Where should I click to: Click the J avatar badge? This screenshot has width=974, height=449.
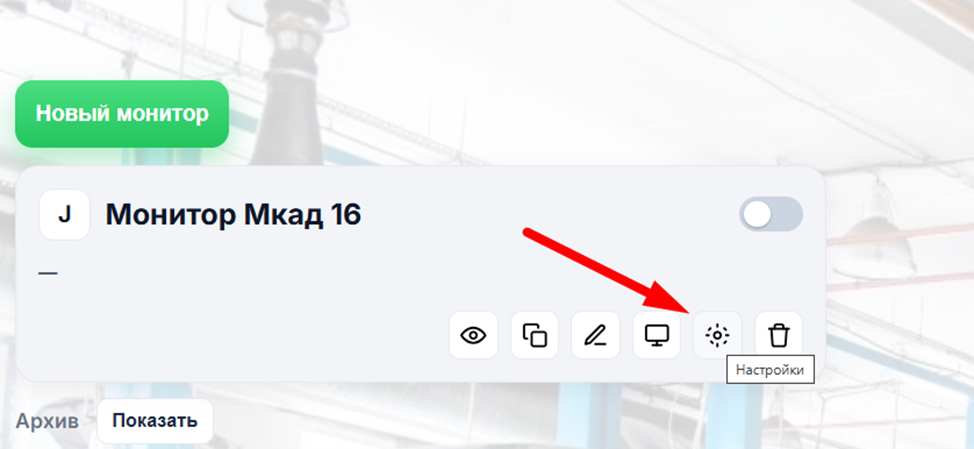[x=65, y=214]
